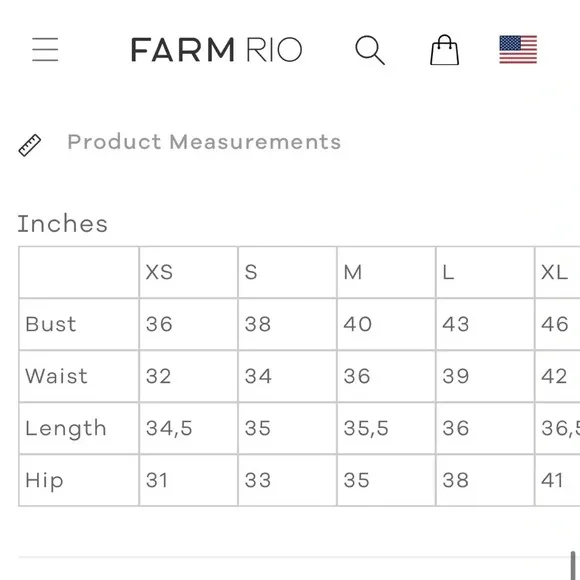The image size is (580, 580).
Task: Click the Inches unit label
Action: 63,224
